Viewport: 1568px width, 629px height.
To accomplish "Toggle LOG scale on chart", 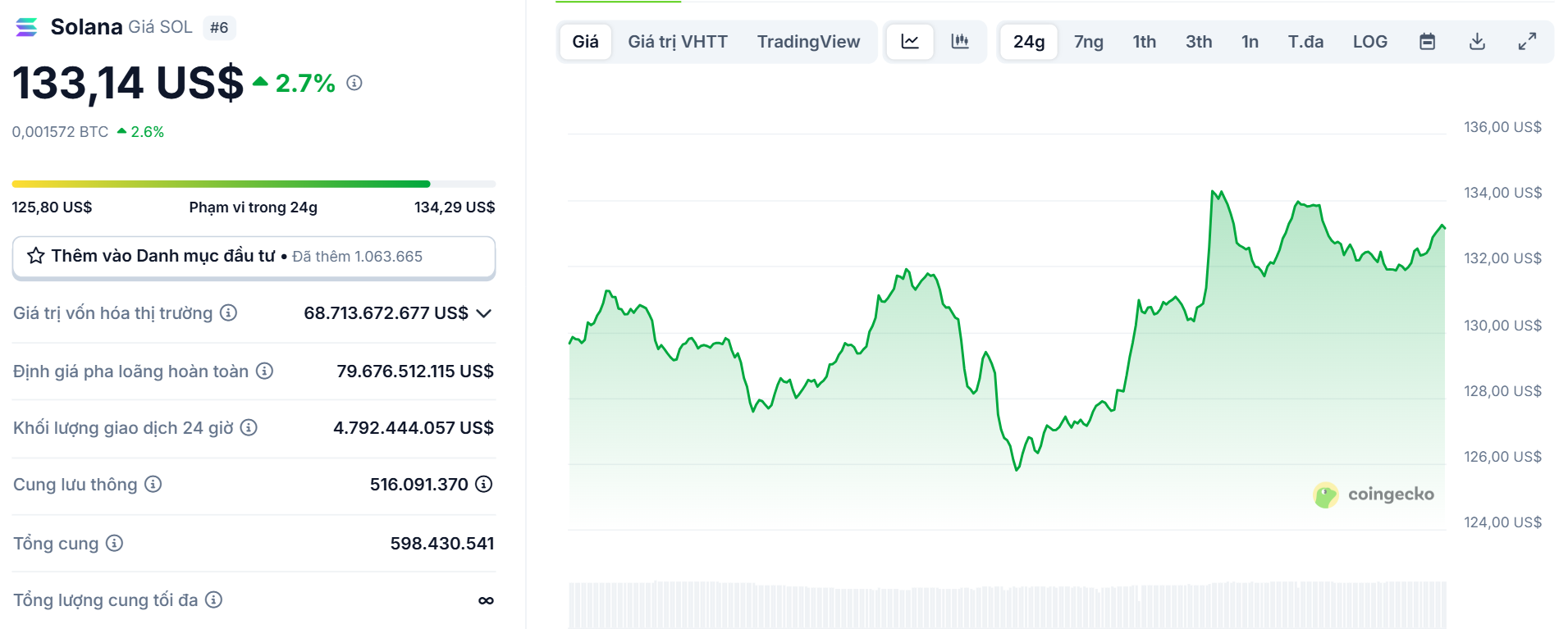I will [x=1369, y=42].
